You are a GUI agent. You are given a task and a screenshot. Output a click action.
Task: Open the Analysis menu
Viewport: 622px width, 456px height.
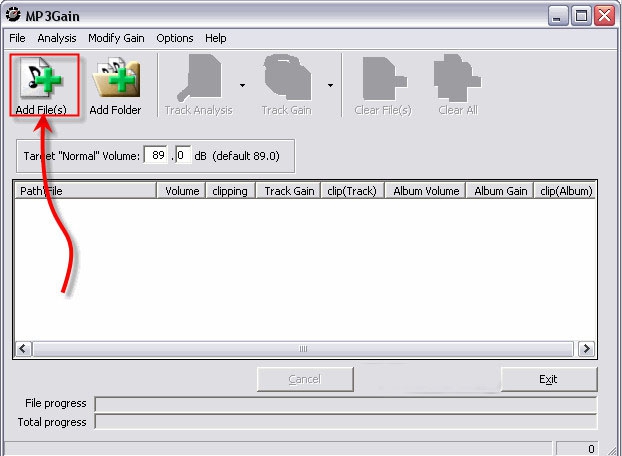point(57,38)
